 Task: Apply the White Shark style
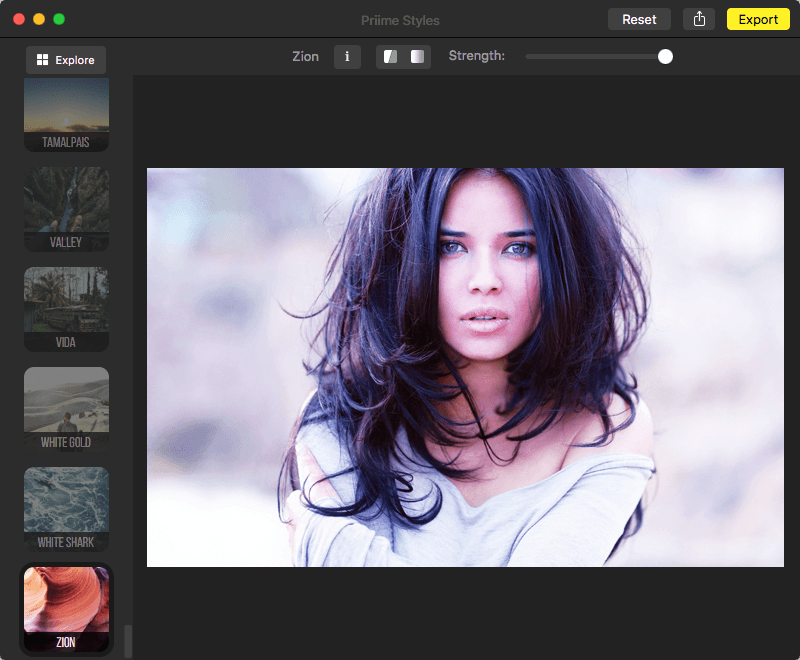pyautogui.click(x=66, y=510)
